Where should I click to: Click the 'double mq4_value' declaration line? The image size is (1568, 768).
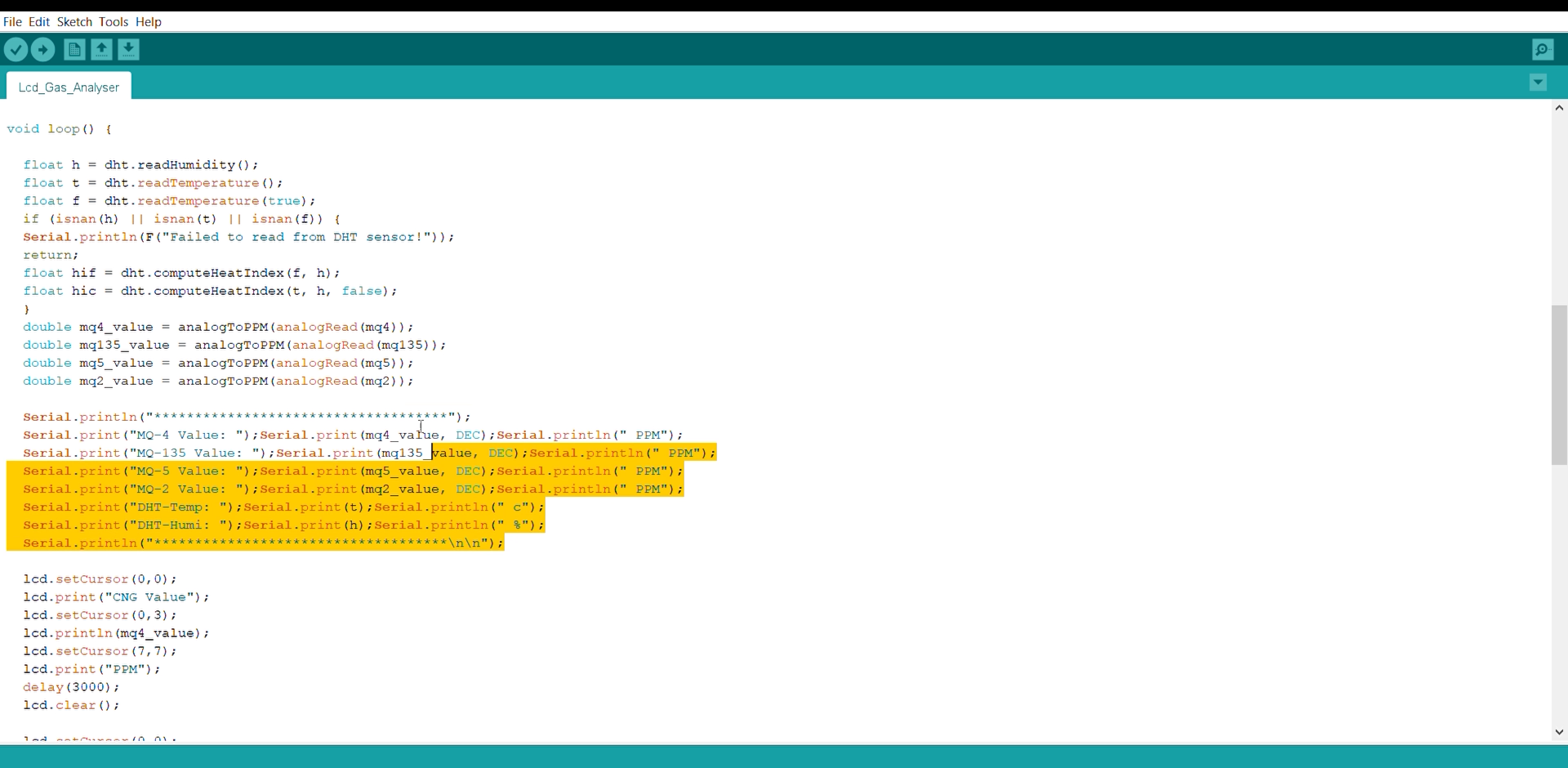click(x=218, y=327)
